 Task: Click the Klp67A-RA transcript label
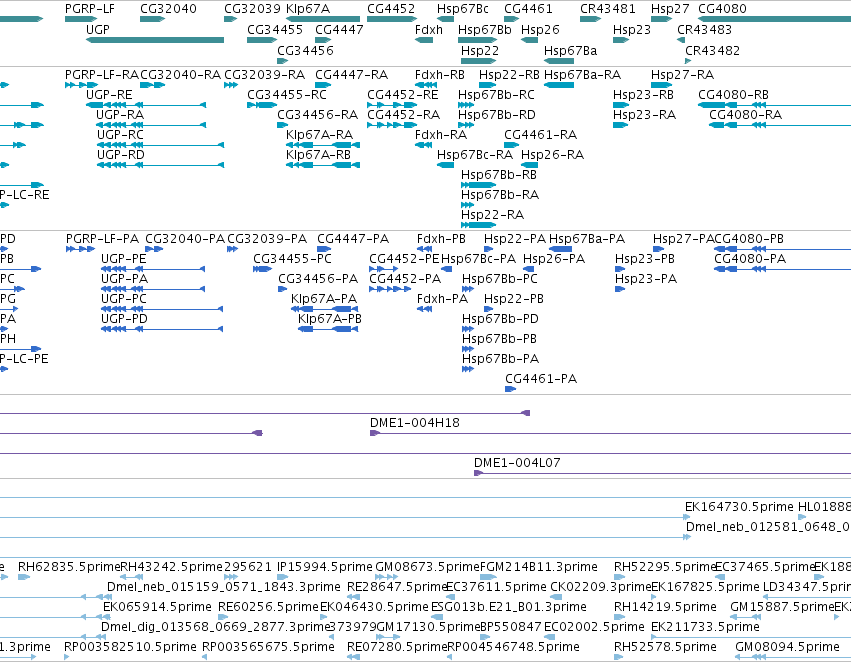coord(319,135)
